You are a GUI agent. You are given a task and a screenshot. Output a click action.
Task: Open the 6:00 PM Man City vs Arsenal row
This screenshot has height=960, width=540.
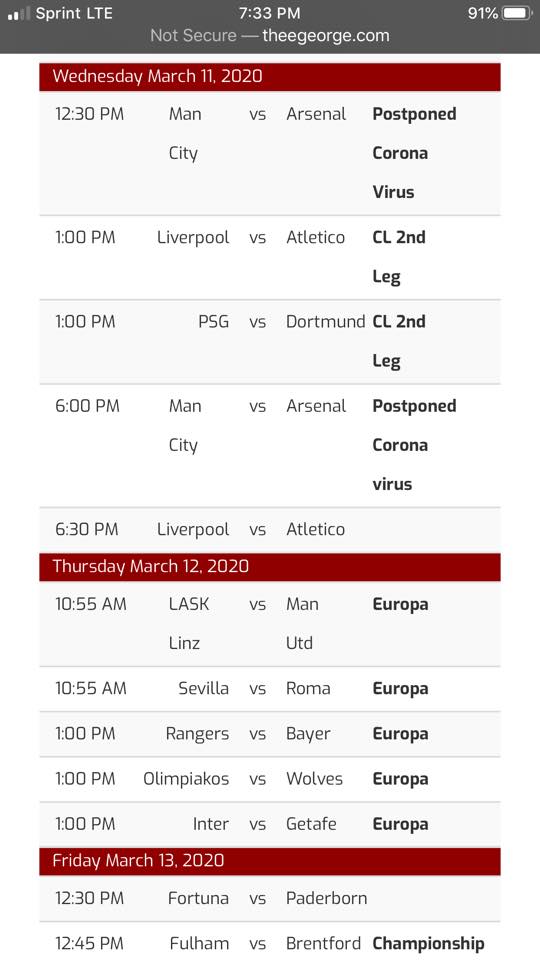pyautogui.click(x=270, y=445)
